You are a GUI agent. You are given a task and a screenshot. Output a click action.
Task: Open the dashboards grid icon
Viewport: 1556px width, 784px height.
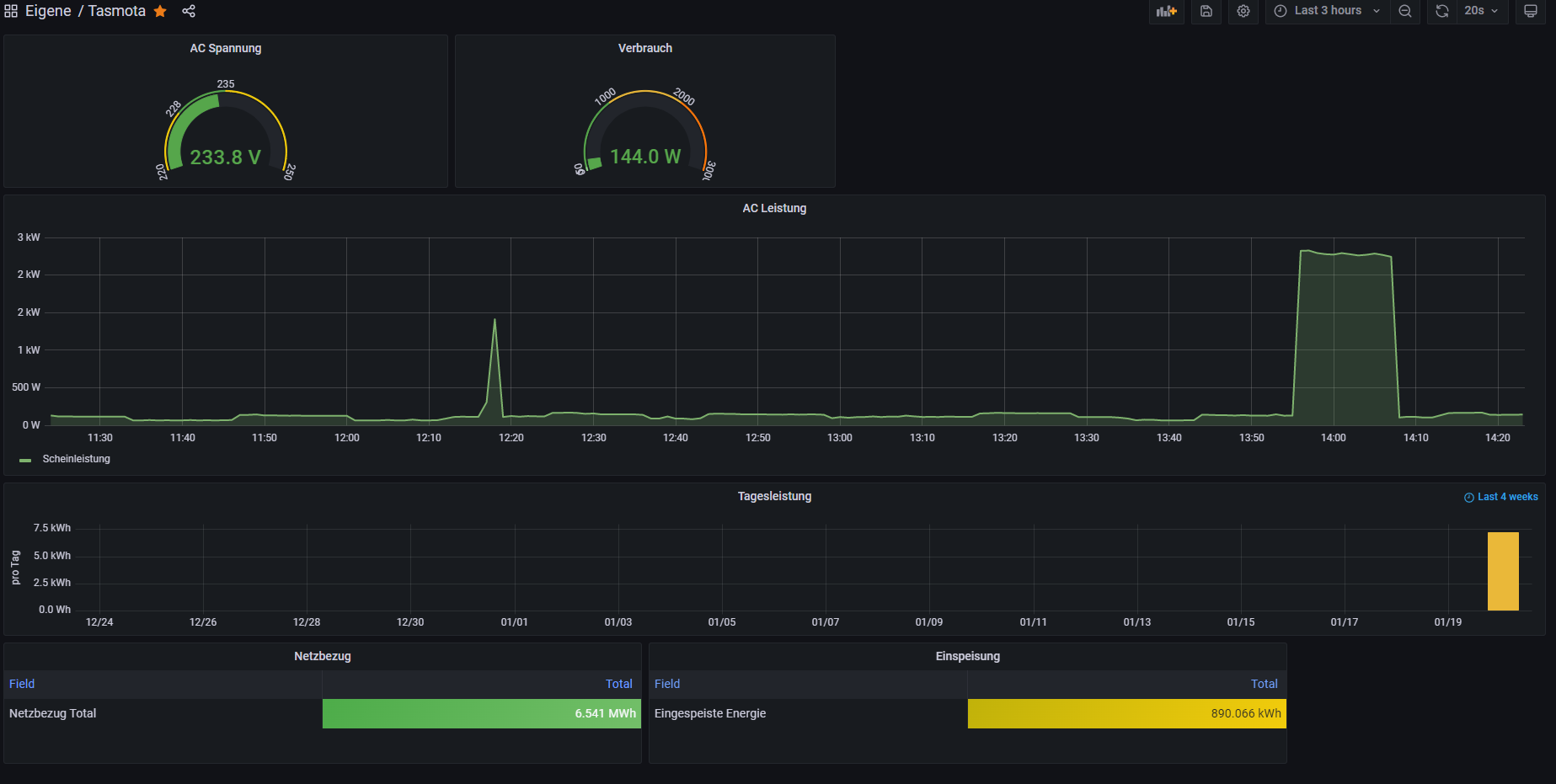pos(11,11)
